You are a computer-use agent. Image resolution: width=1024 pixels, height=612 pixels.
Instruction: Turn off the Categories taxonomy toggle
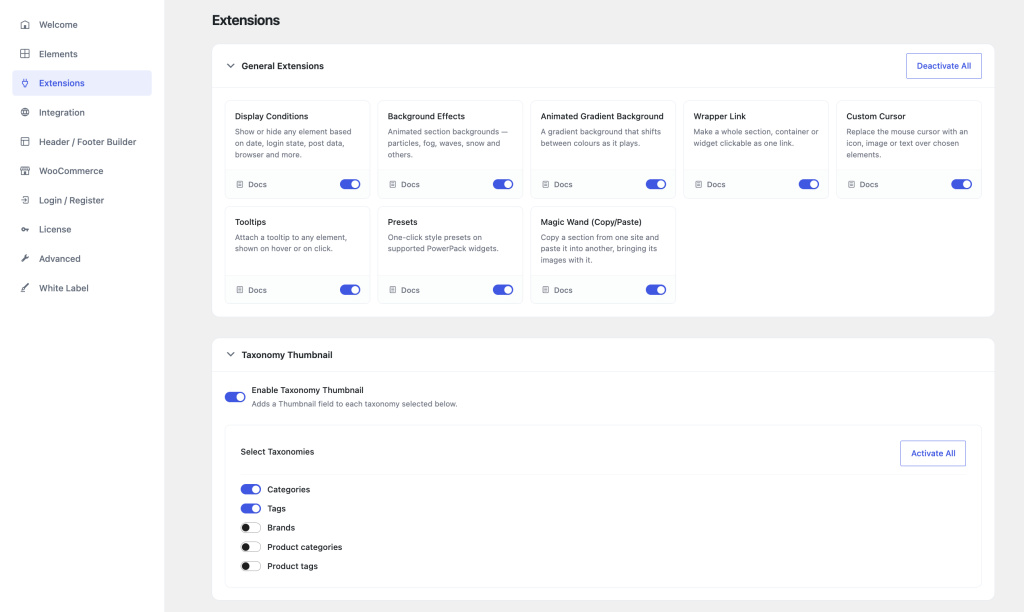[x=251, y=489]
